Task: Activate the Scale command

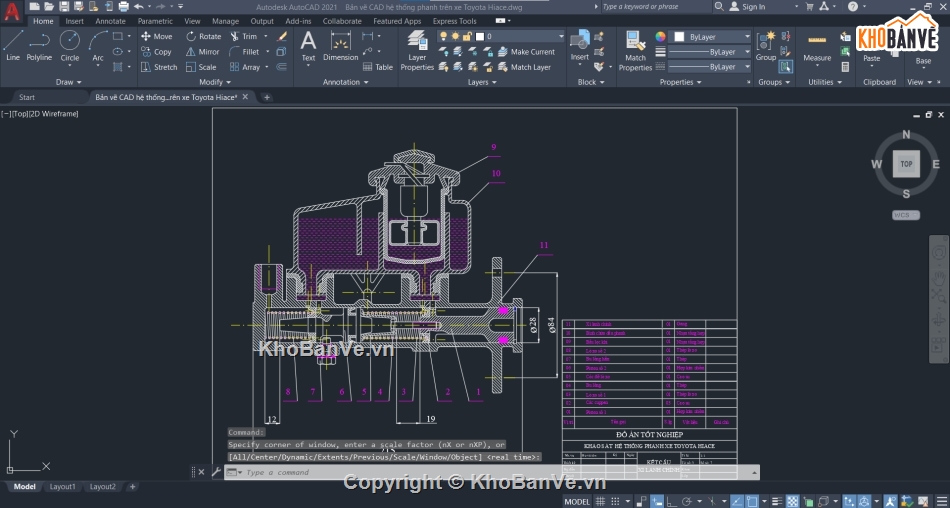Action: click(201, 67)
